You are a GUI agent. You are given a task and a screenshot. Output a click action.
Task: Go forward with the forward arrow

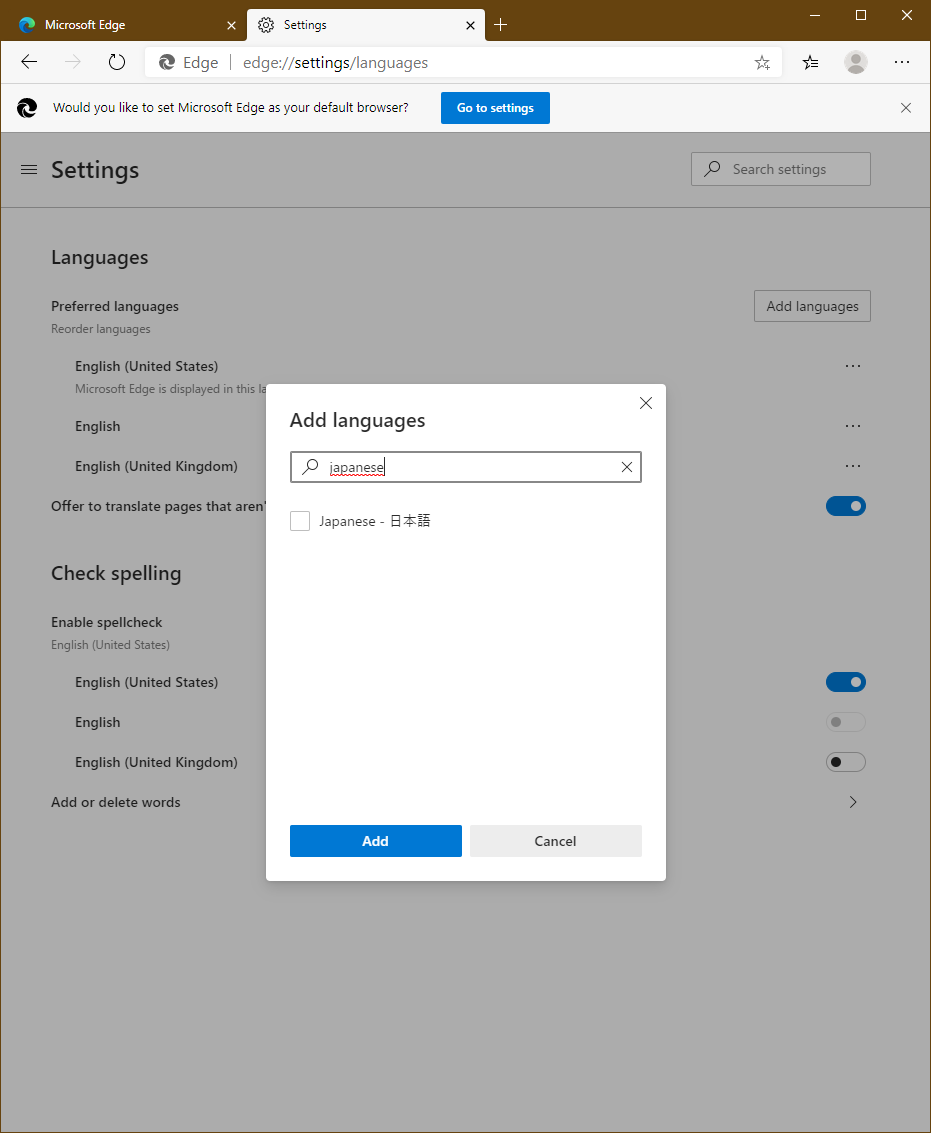[72, 62]
